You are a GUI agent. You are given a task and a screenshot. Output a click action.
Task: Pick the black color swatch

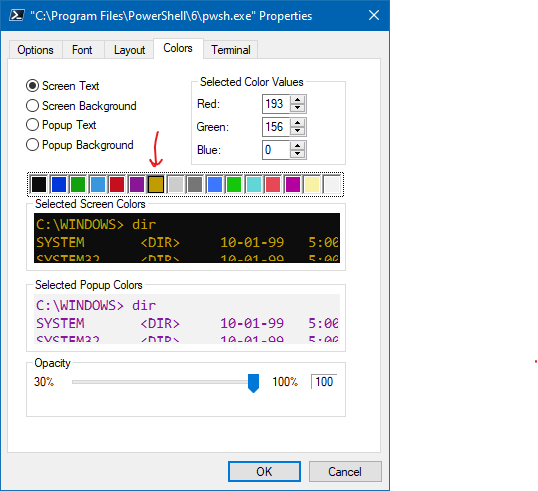tap(39, 185)
